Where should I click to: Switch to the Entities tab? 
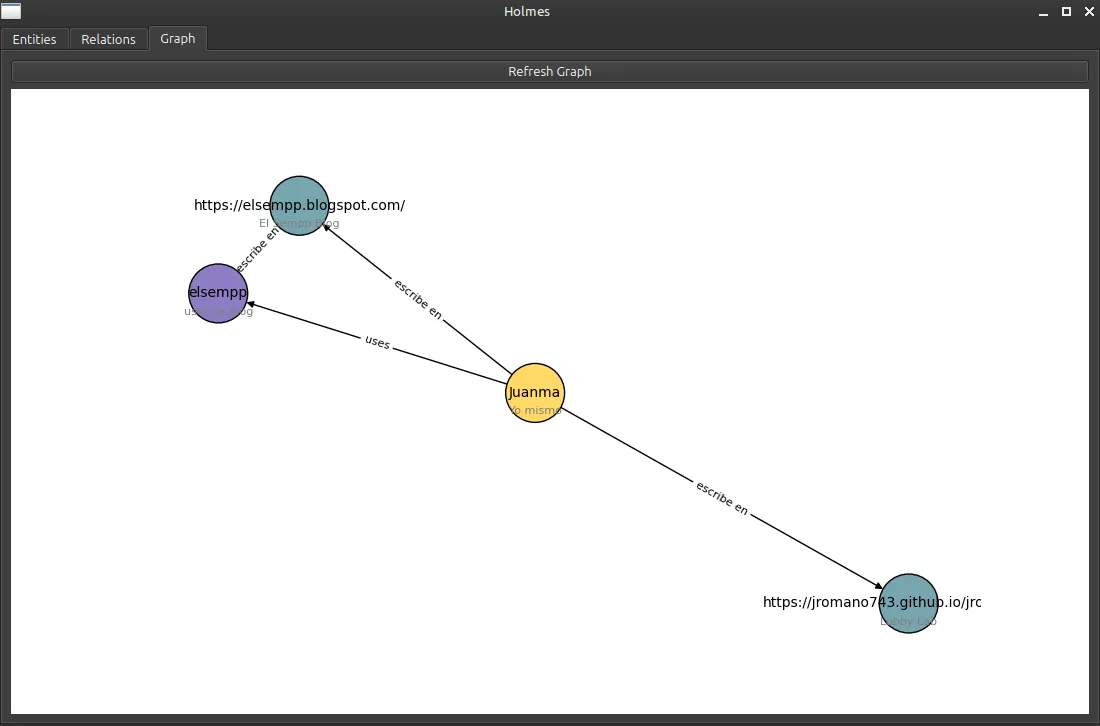(x=34, y=39)
